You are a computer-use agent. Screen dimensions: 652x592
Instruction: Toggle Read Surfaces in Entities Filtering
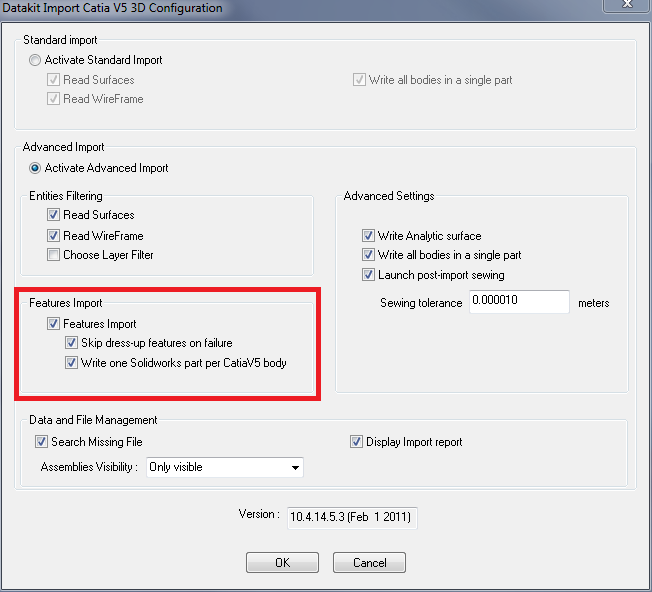tap(53, 215)
